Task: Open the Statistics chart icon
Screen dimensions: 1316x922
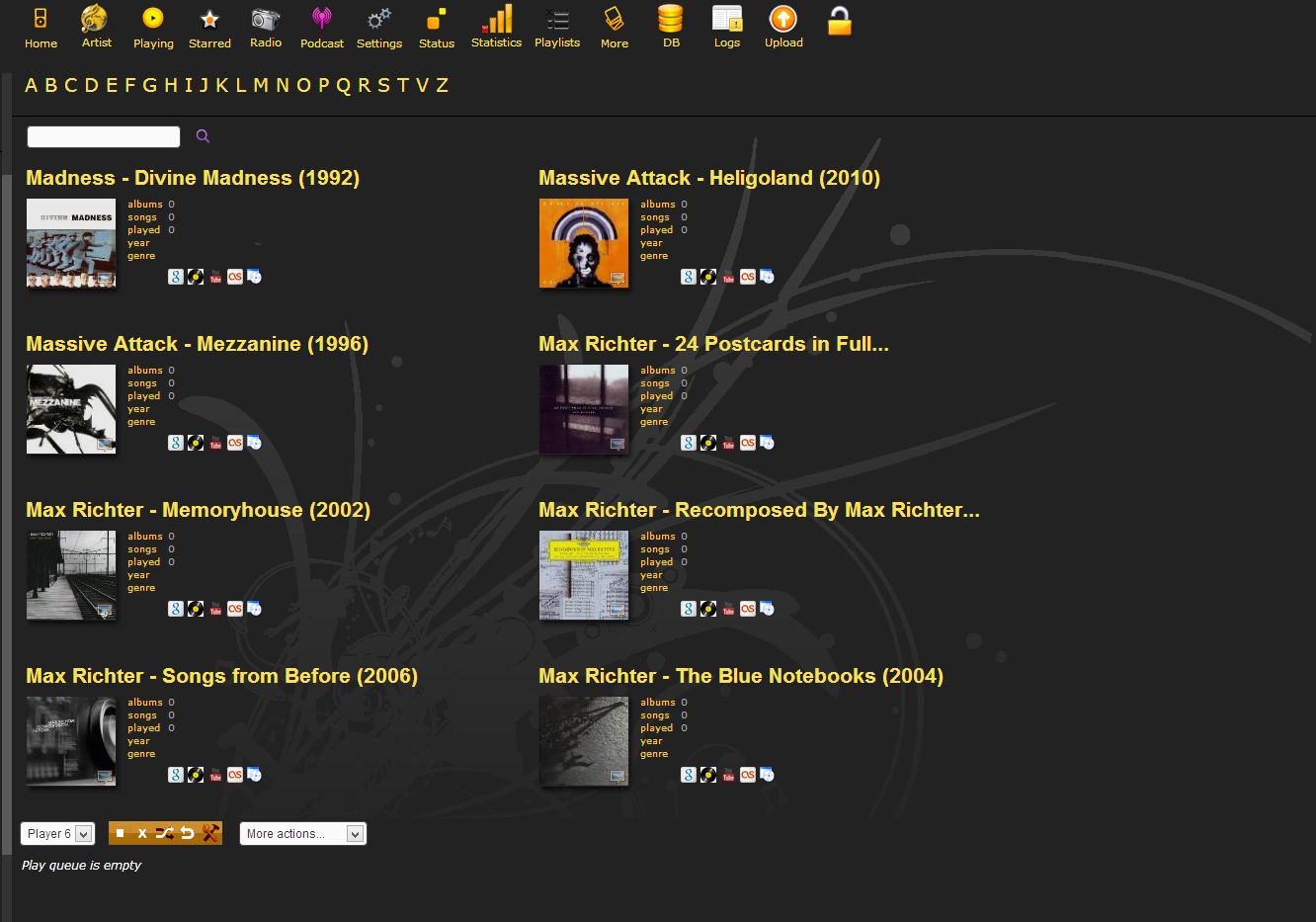Action: tap(496, 18)
